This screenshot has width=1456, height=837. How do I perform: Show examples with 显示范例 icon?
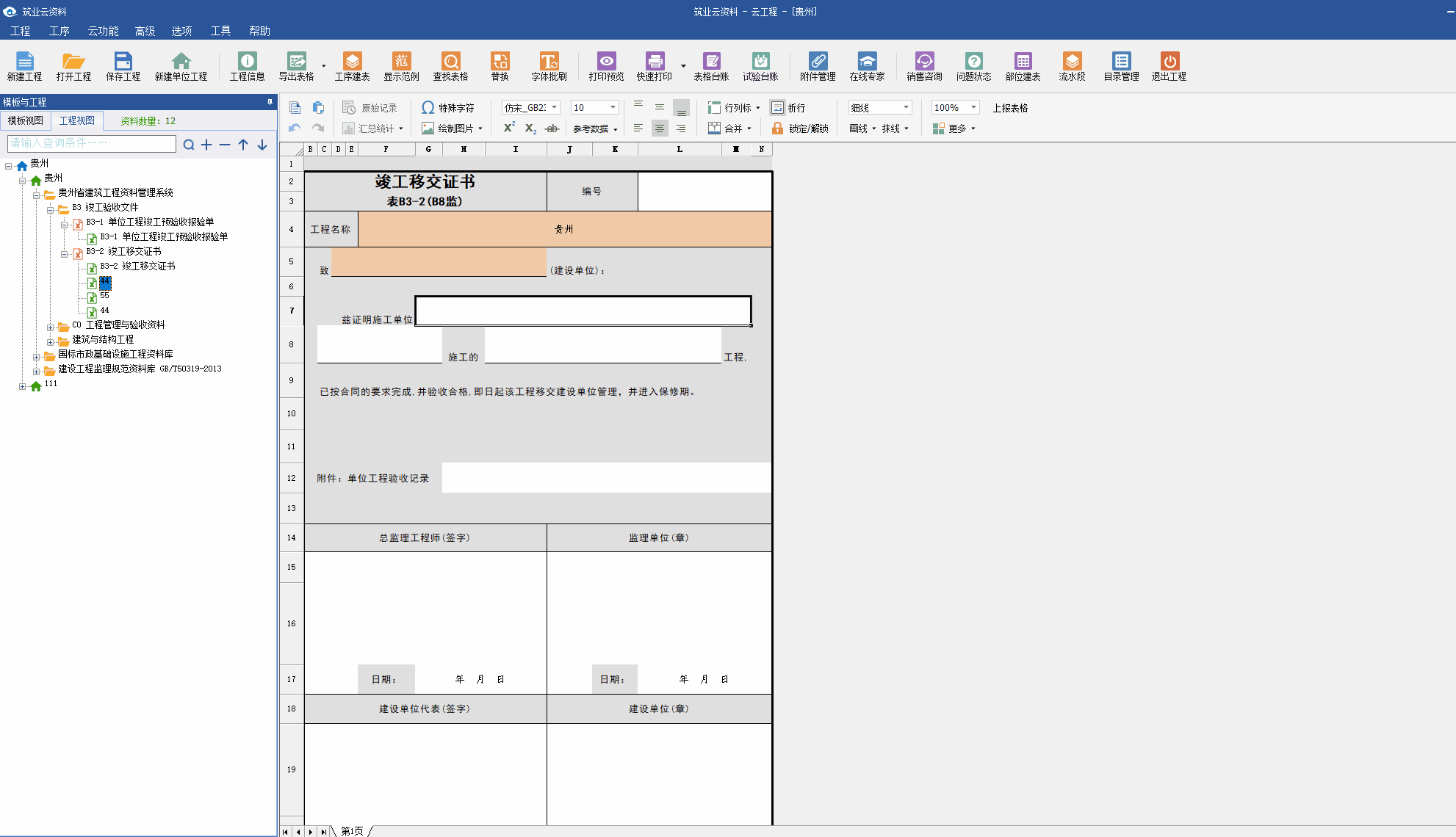coord(401,66)
